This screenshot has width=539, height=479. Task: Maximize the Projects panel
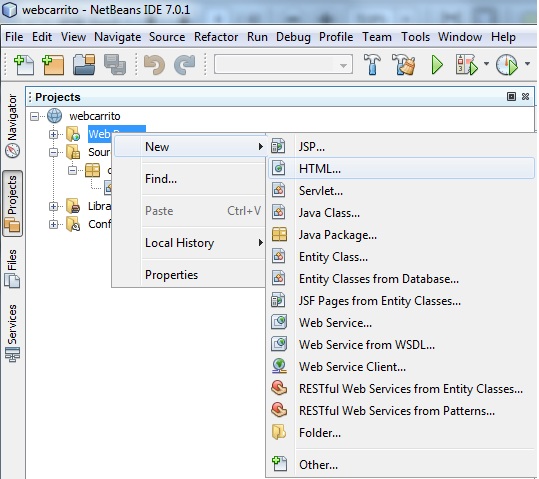(511, 97)
